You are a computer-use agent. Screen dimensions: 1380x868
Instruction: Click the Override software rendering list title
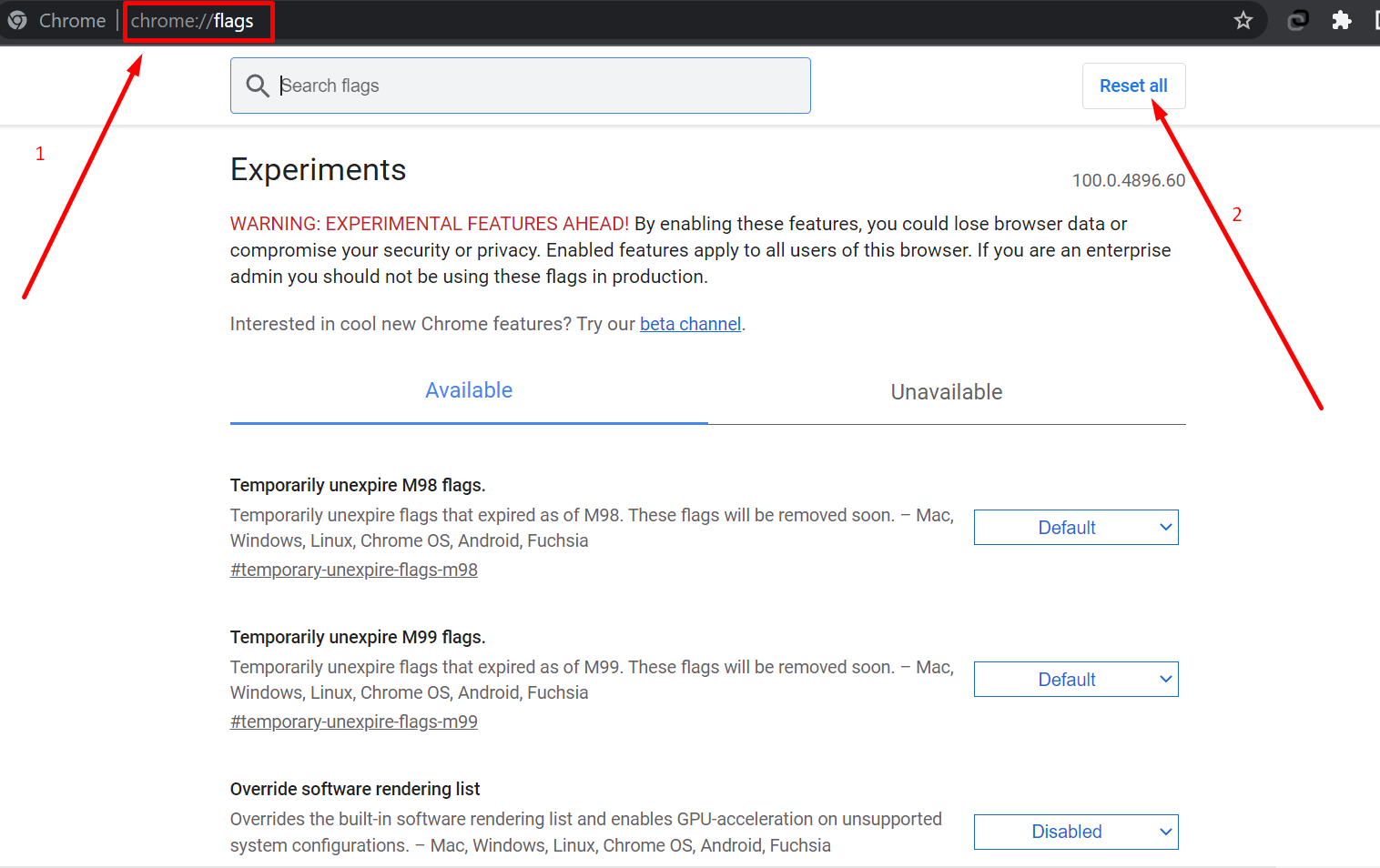[x=355, y=789]
